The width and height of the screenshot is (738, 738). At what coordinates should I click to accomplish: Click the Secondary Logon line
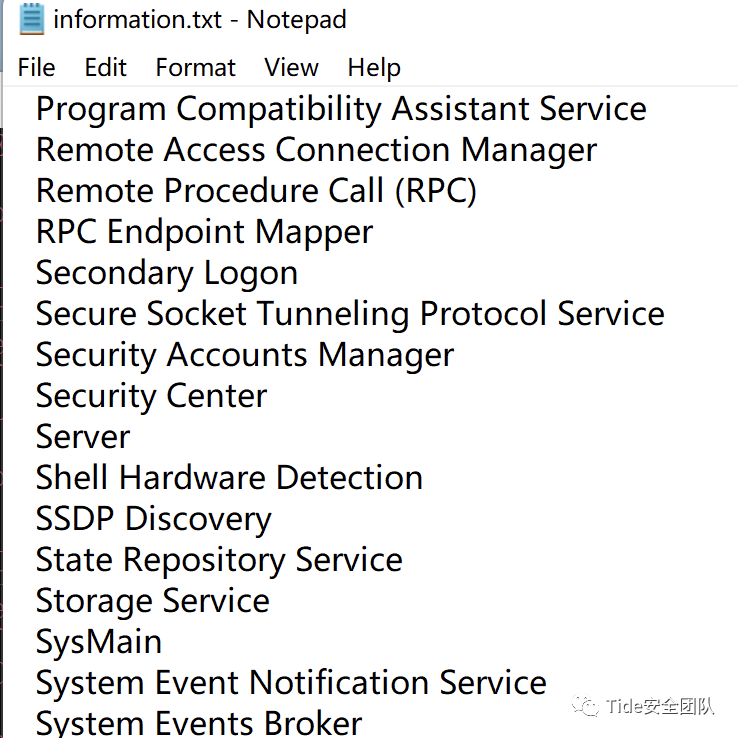[x=167, y=273]
